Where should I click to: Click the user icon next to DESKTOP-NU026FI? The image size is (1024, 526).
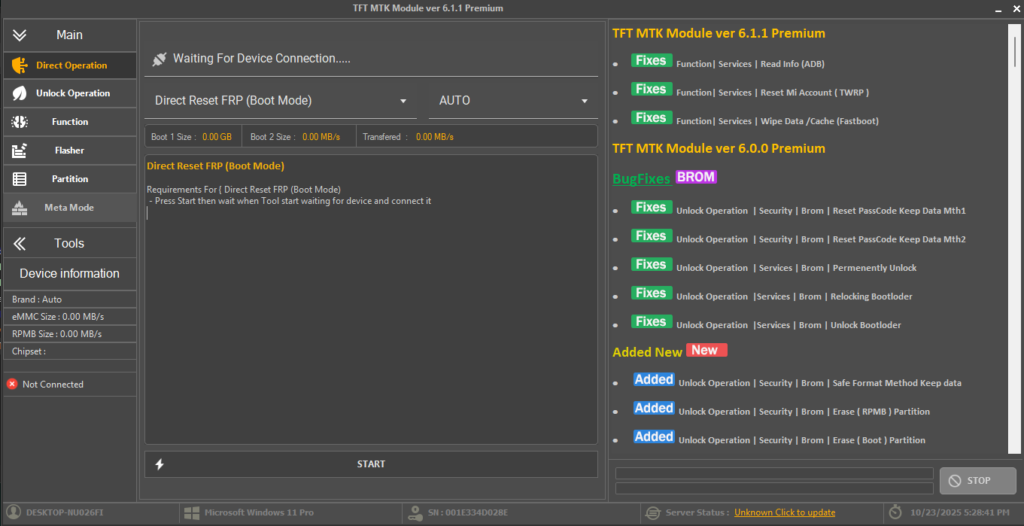13,513
